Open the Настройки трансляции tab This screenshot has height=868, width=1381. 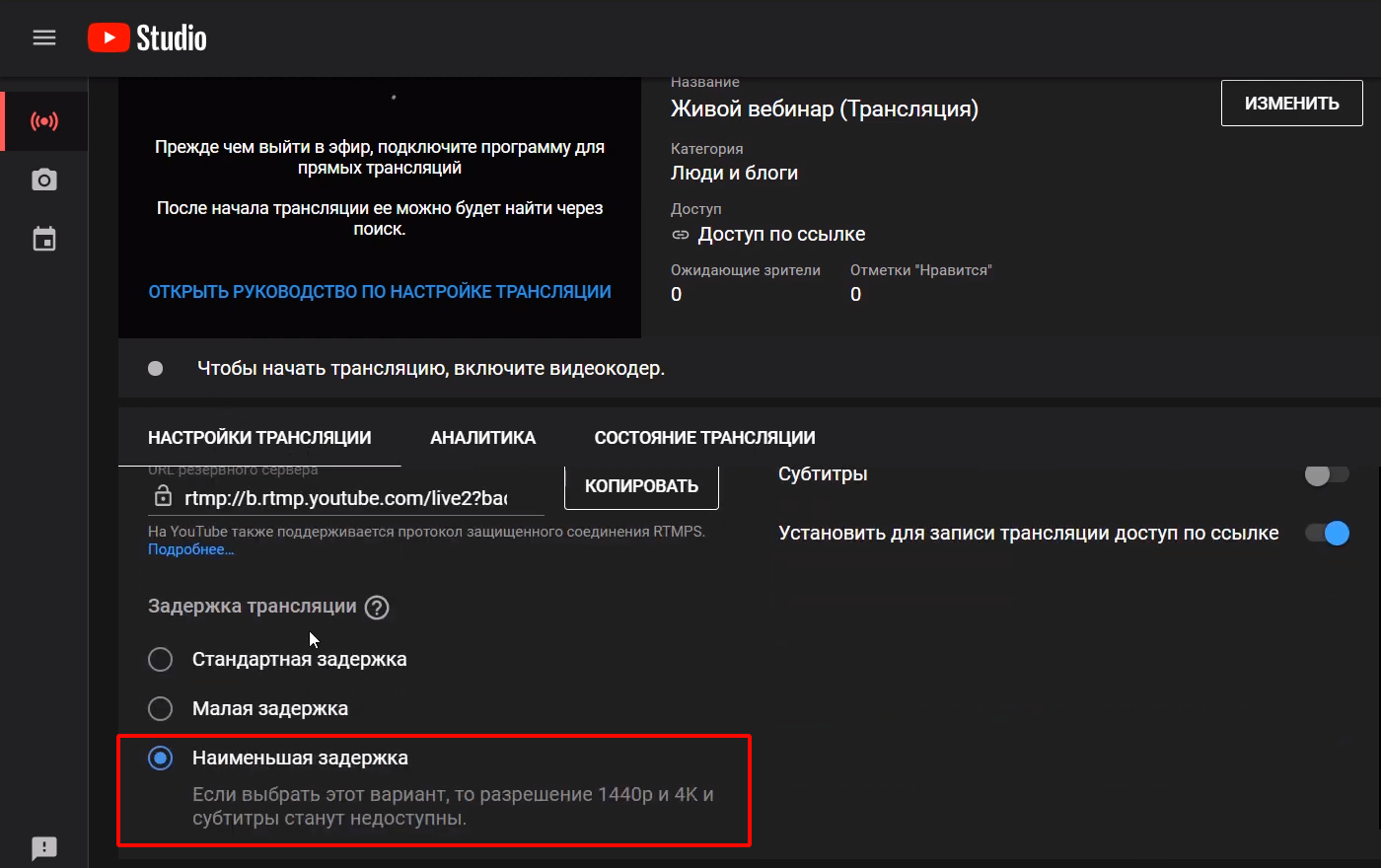(259, 438)
